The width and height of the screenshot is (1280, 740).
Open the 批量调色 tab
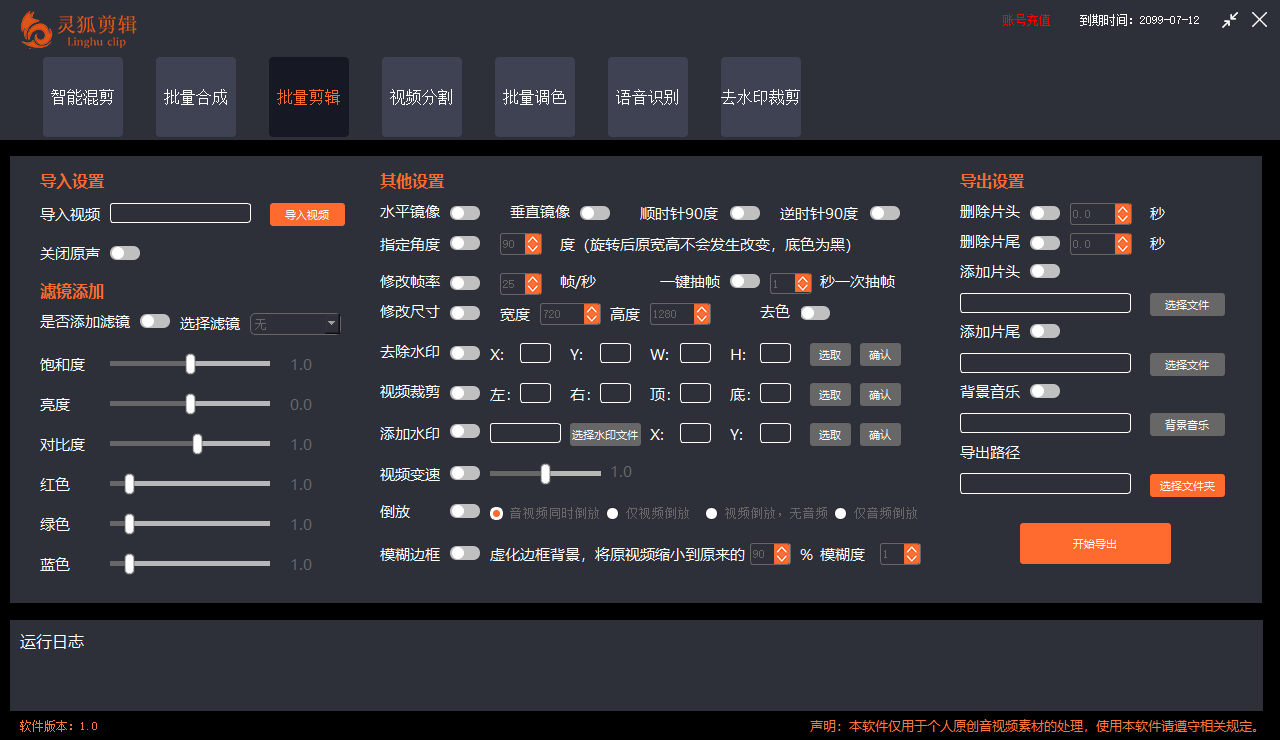(x=534, y=96)
